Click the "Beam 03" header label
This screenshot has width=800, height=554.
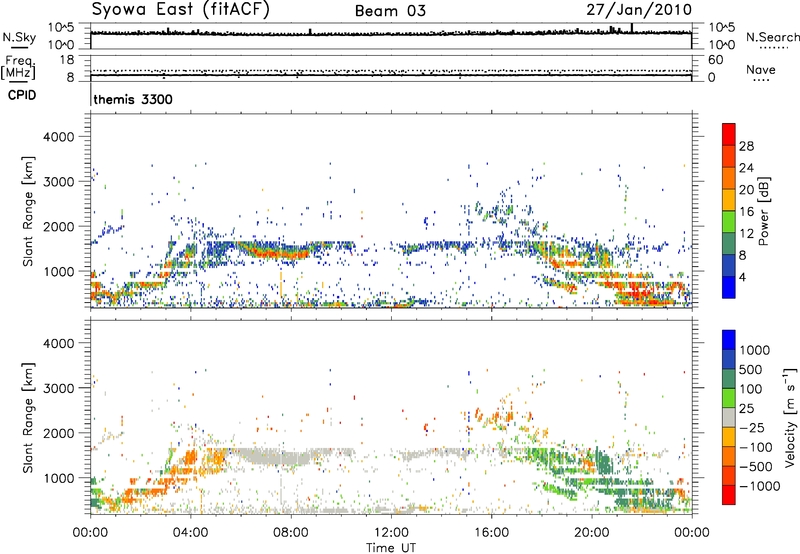390,11
